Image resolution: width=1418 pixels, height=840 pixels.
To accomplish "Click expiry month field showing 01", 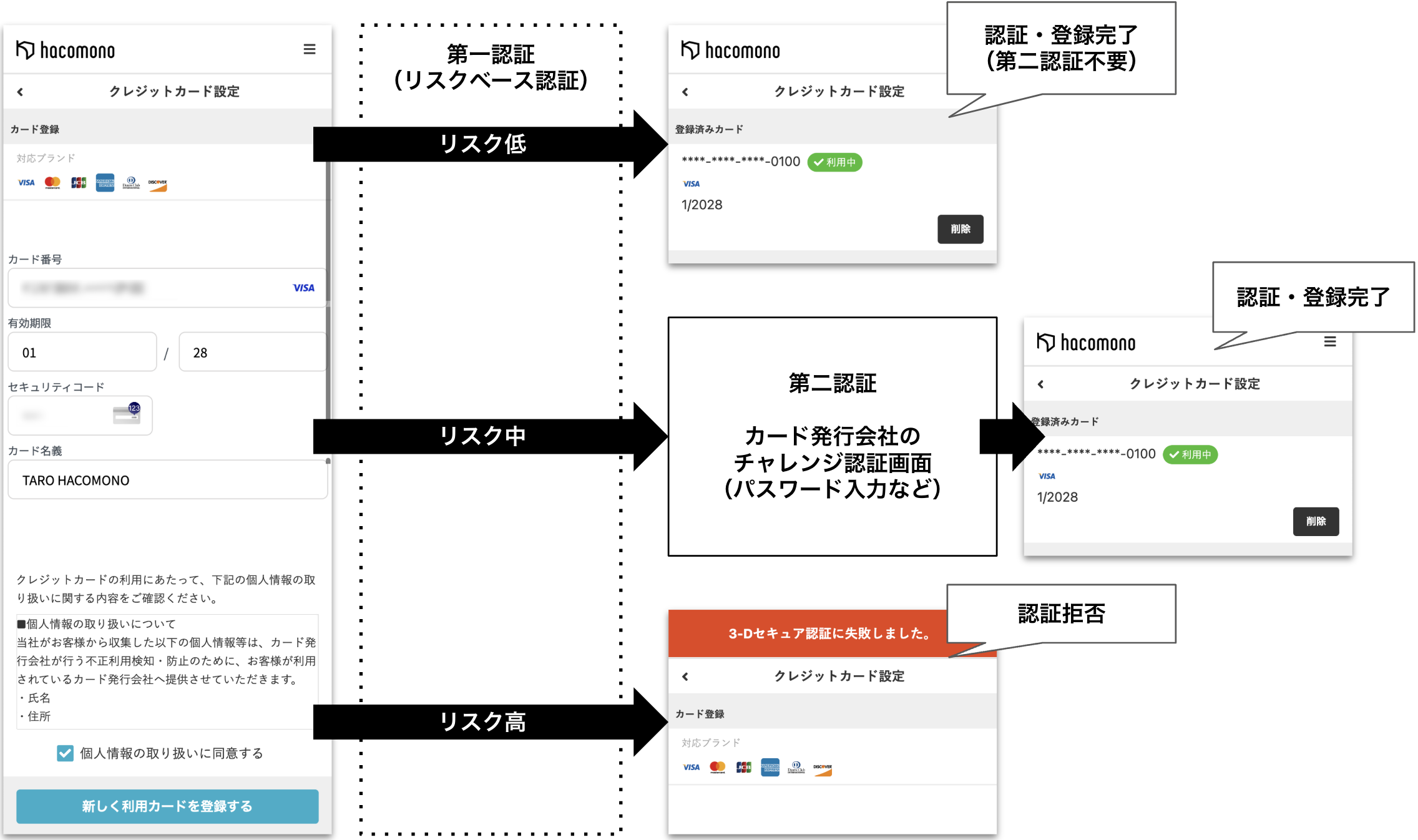I will [82, 353].
